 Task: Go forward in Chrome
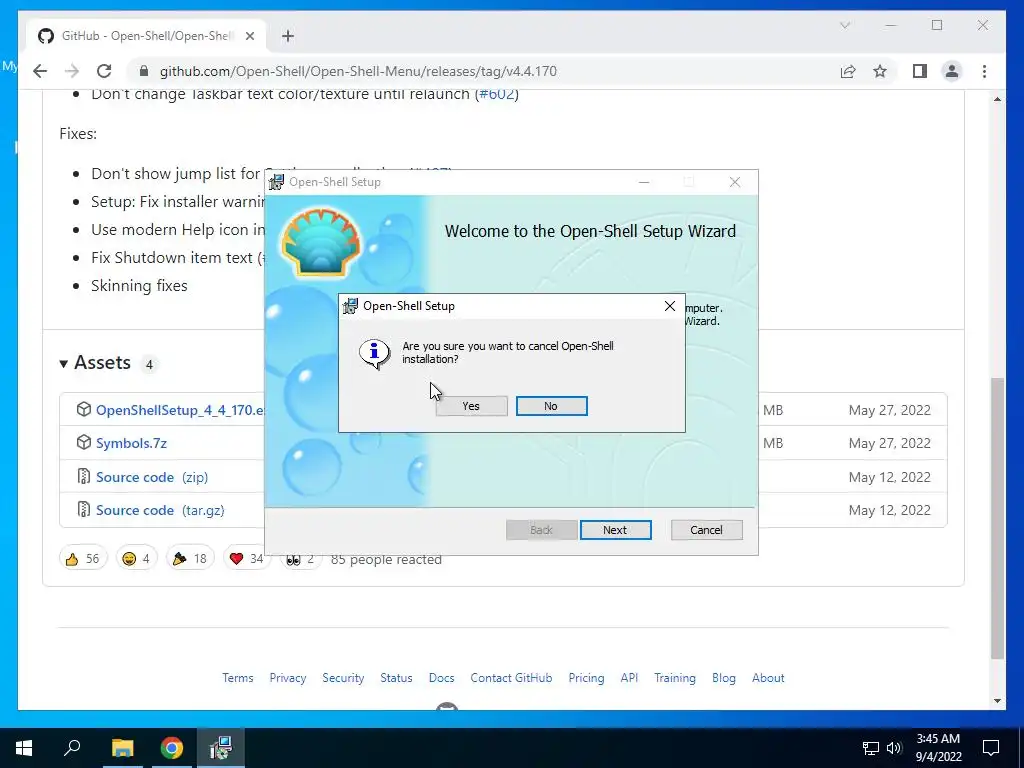coord(72,71)
